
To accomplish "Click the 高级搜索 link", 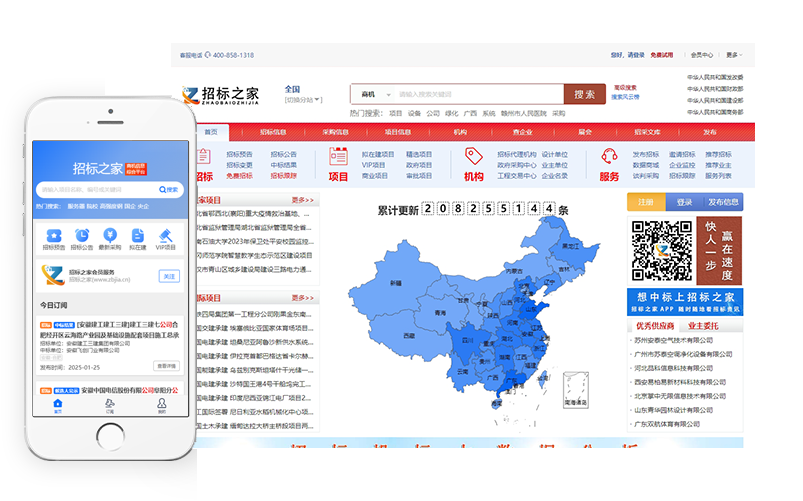I will pyautogui.click(x=625, y=88).
